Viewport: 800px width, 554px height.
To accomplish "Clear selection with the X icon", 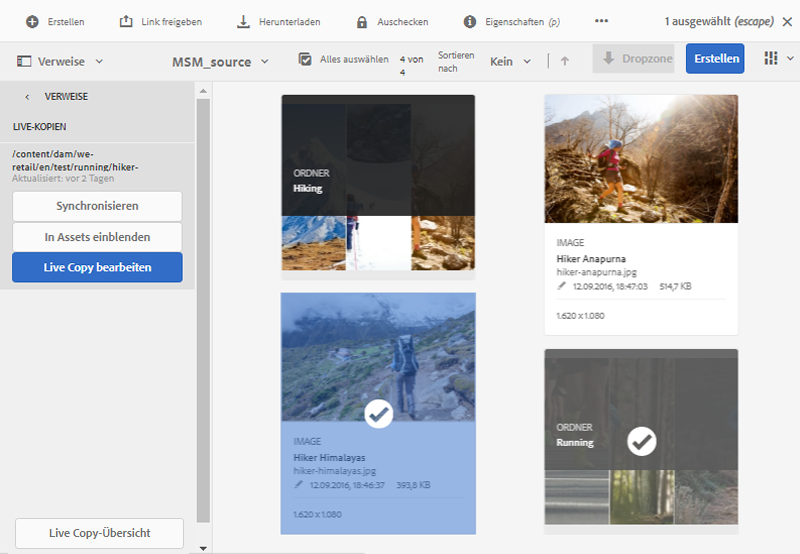I will [788, 22].
